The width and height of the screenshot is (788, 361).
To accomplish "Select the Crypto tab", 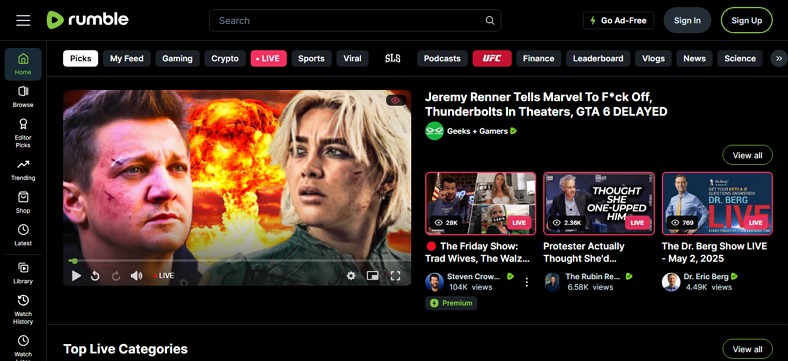I will (225, 58).
